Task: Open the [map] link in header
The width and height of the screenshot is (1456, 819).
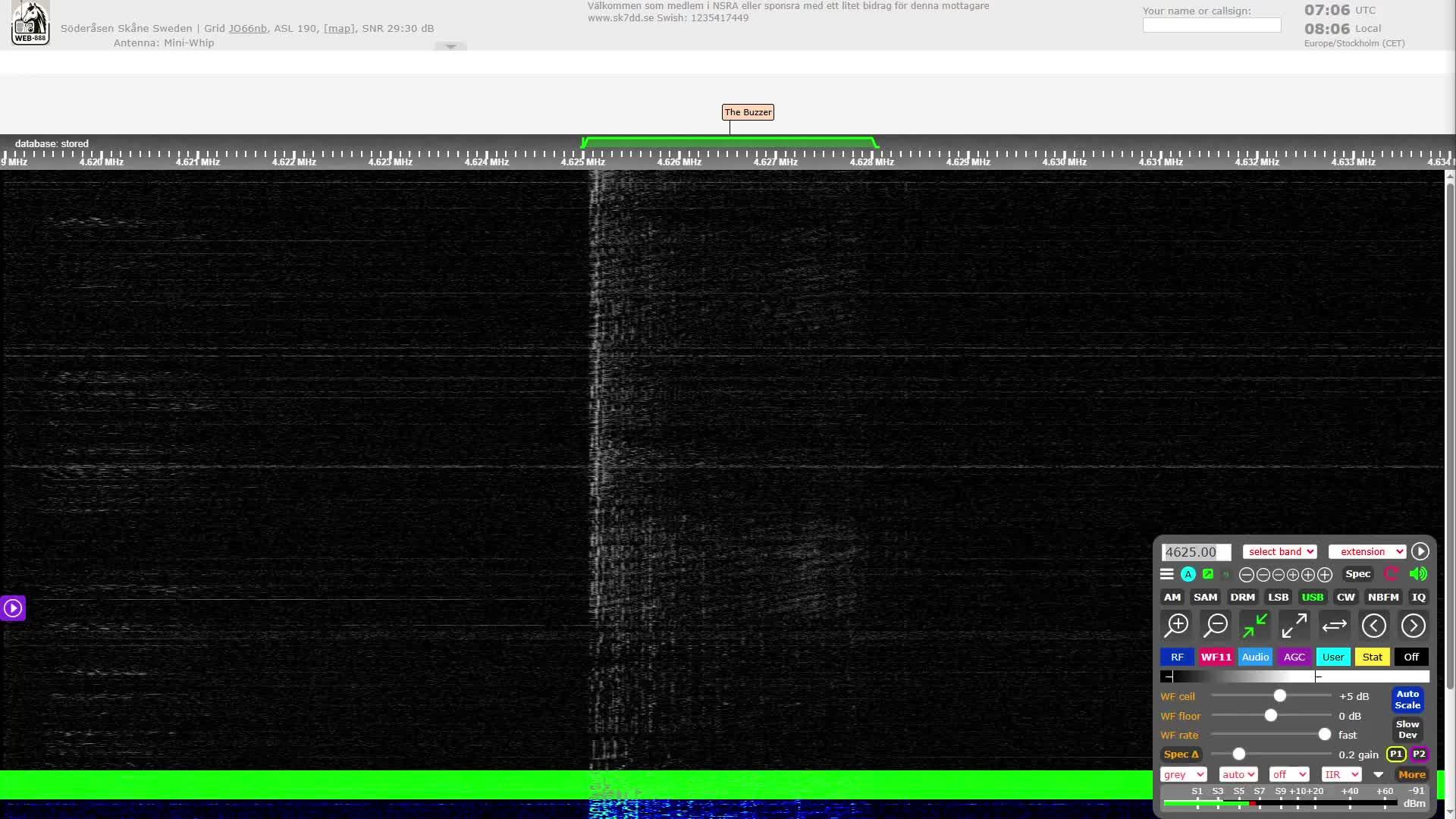Action: 339,28
